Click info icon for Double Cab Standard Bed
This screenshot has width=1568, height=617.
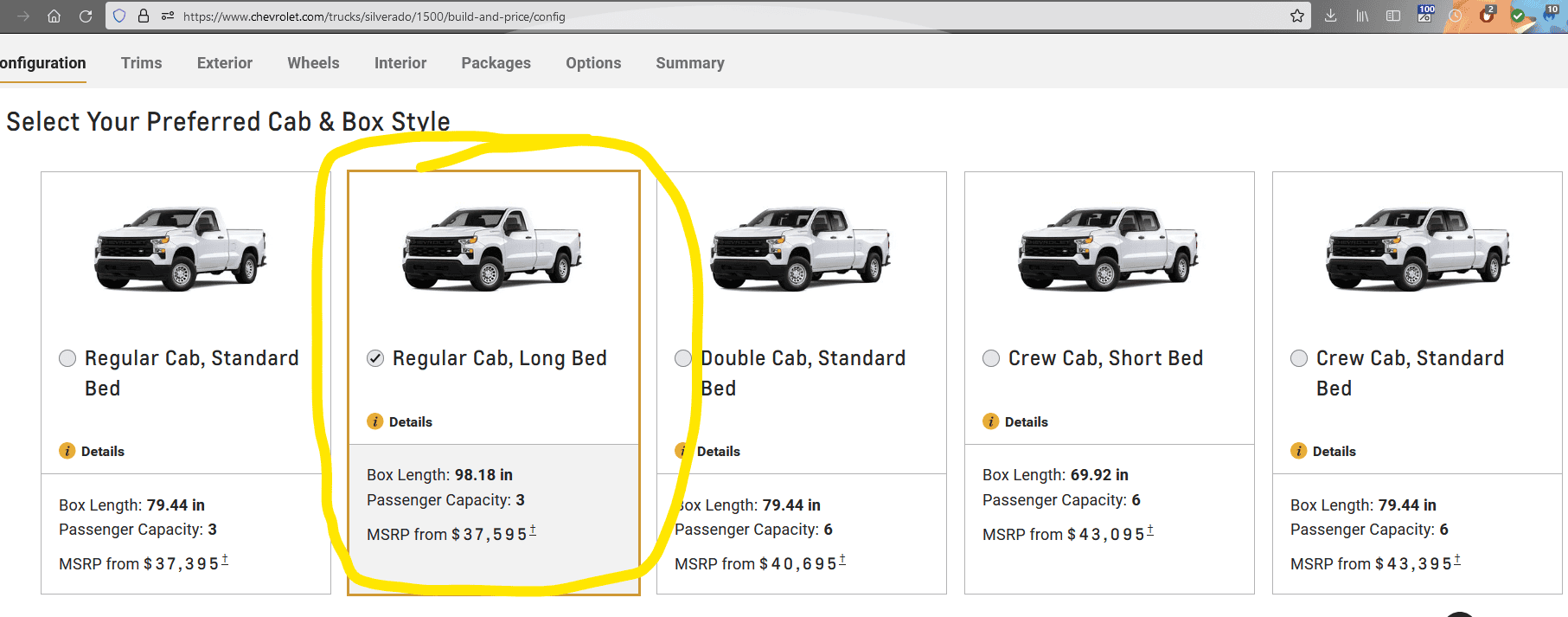pyautogui.click(x=682, y=451)
